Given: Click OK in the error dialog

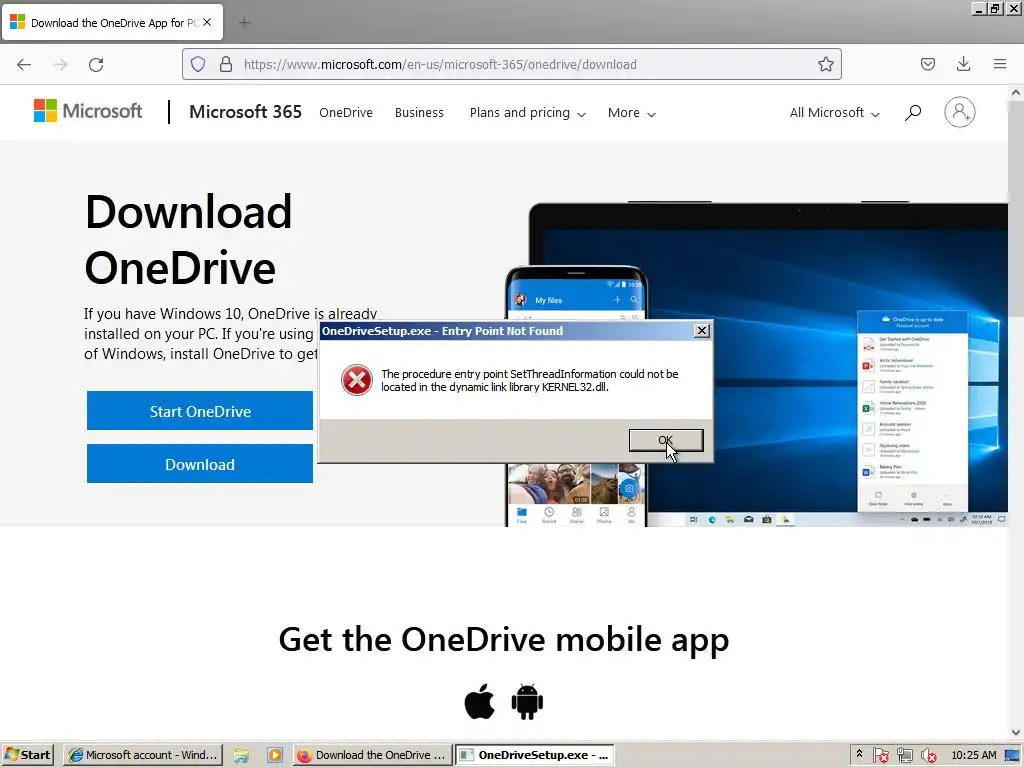Looking at the screenshot, I should point(665,440).
